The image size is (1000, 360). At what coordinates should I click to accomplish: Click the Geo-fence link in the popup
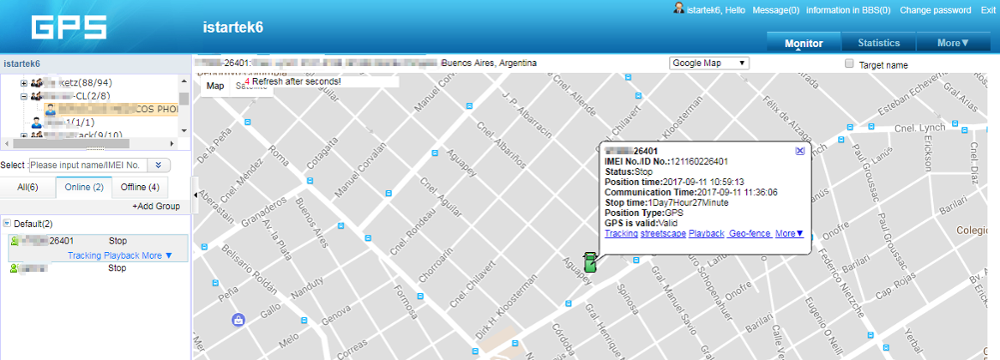749,234
